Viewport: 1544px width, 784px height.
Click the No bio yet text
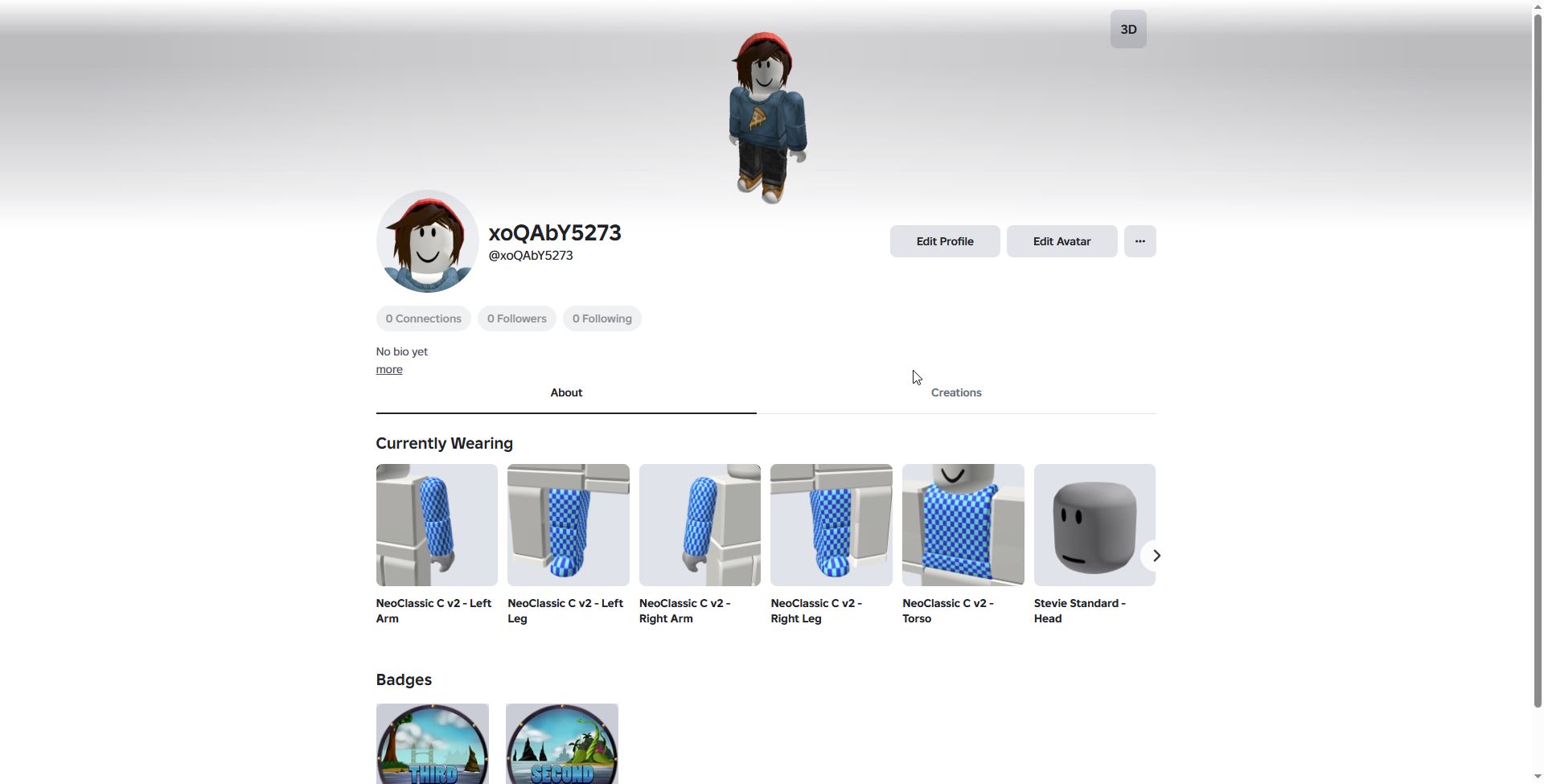[x=402, y=351]
